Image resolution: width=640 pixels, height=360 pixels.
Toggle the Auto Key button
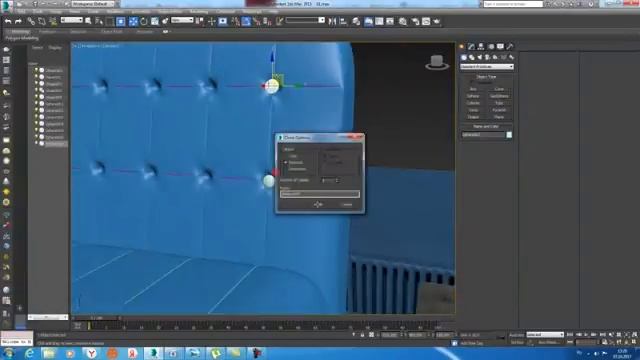517,335
